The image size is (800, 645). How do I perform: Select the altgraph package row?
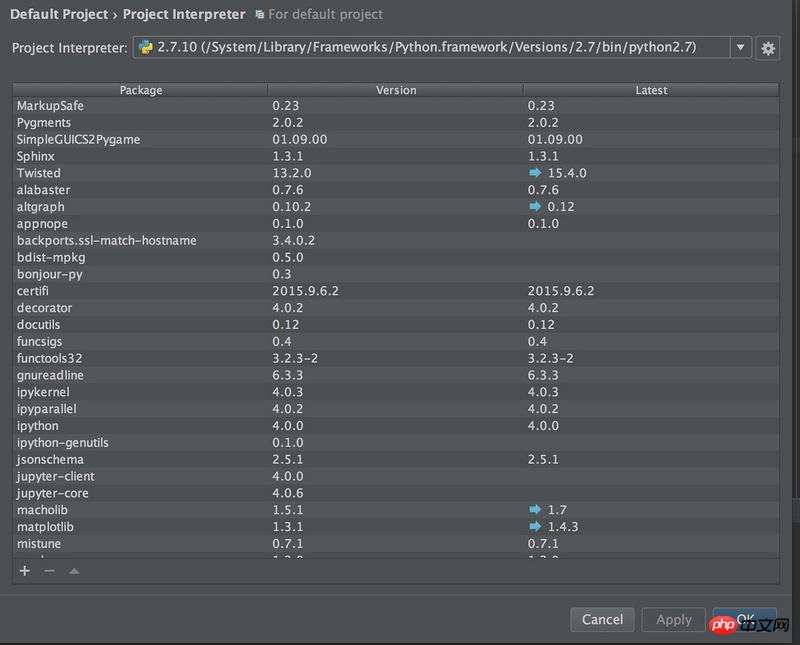tap(396, 207)
